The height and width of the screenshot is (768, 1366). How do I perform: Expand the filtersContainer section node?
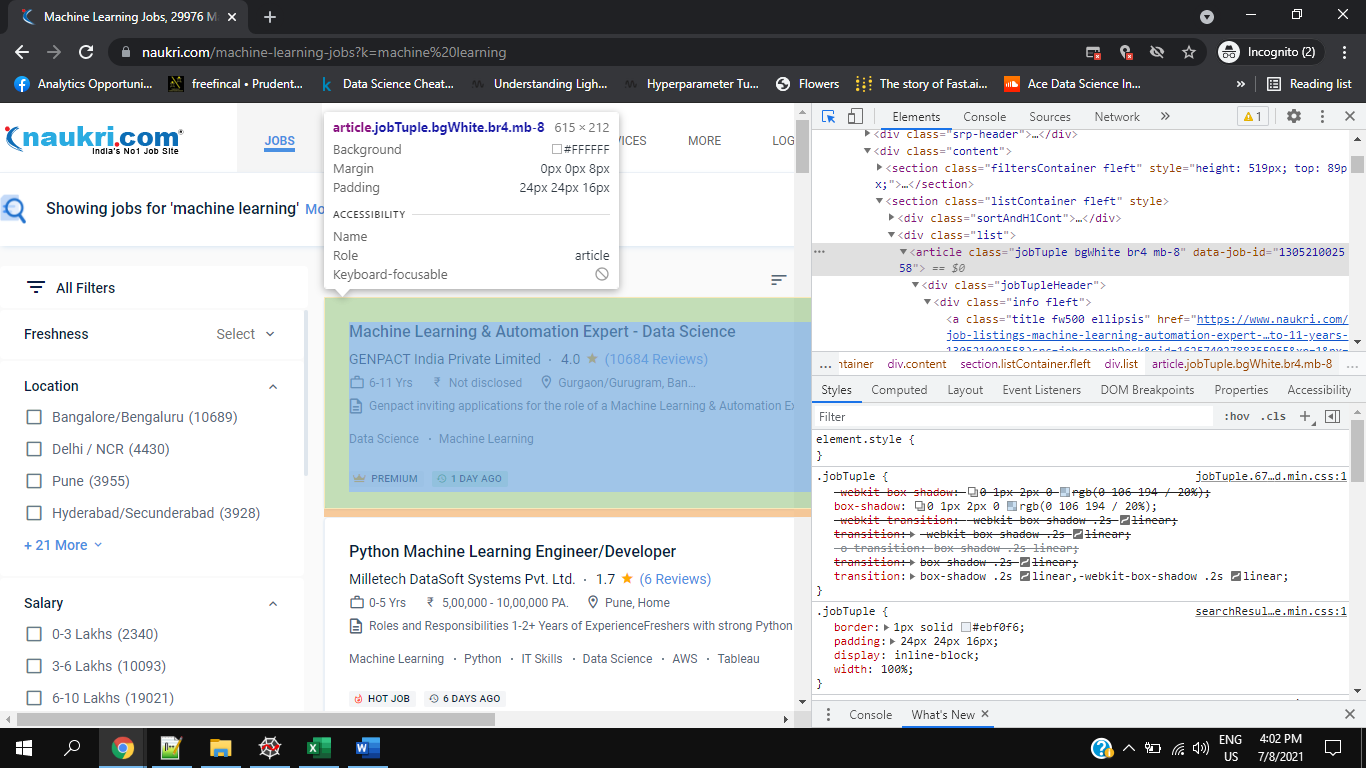pyautogui.click(x=880, y=168)
